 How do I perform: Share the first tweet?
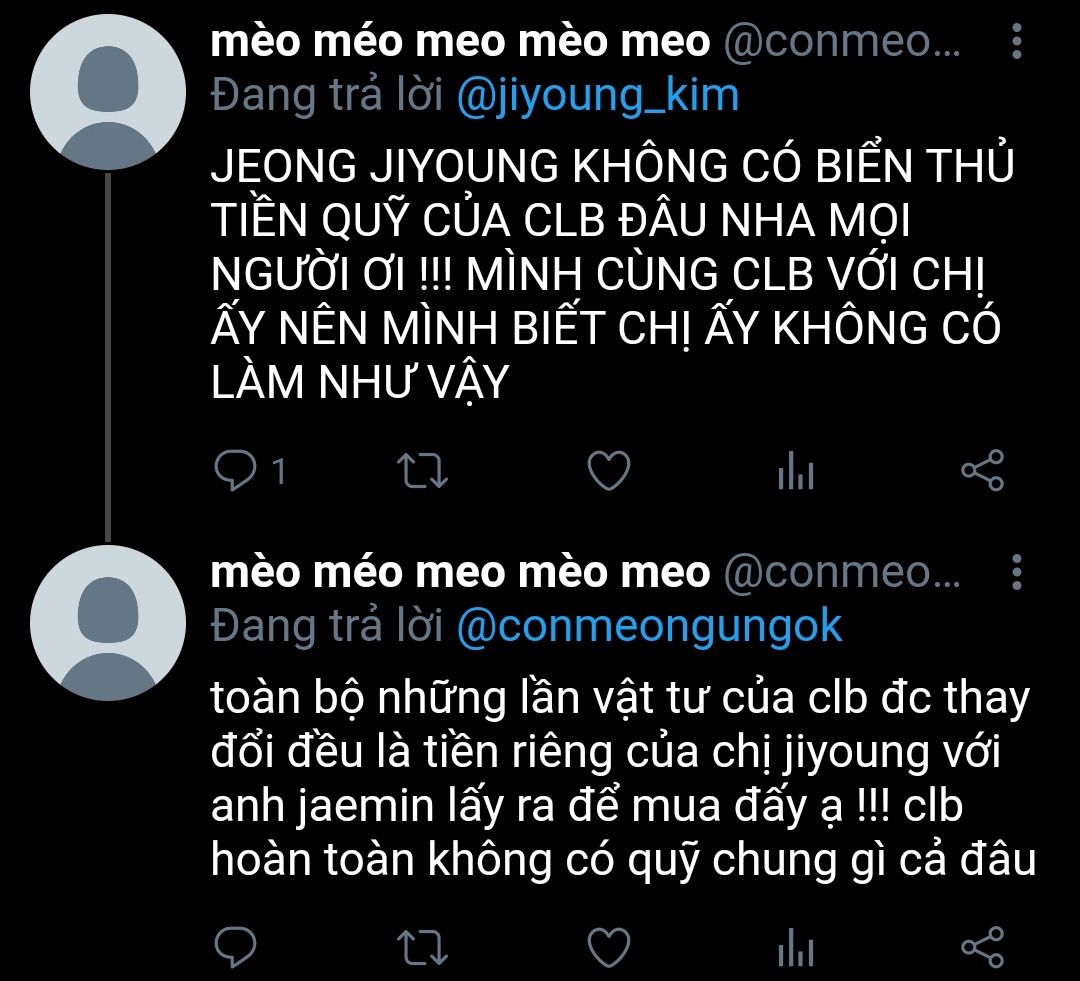tap(983, 471)
